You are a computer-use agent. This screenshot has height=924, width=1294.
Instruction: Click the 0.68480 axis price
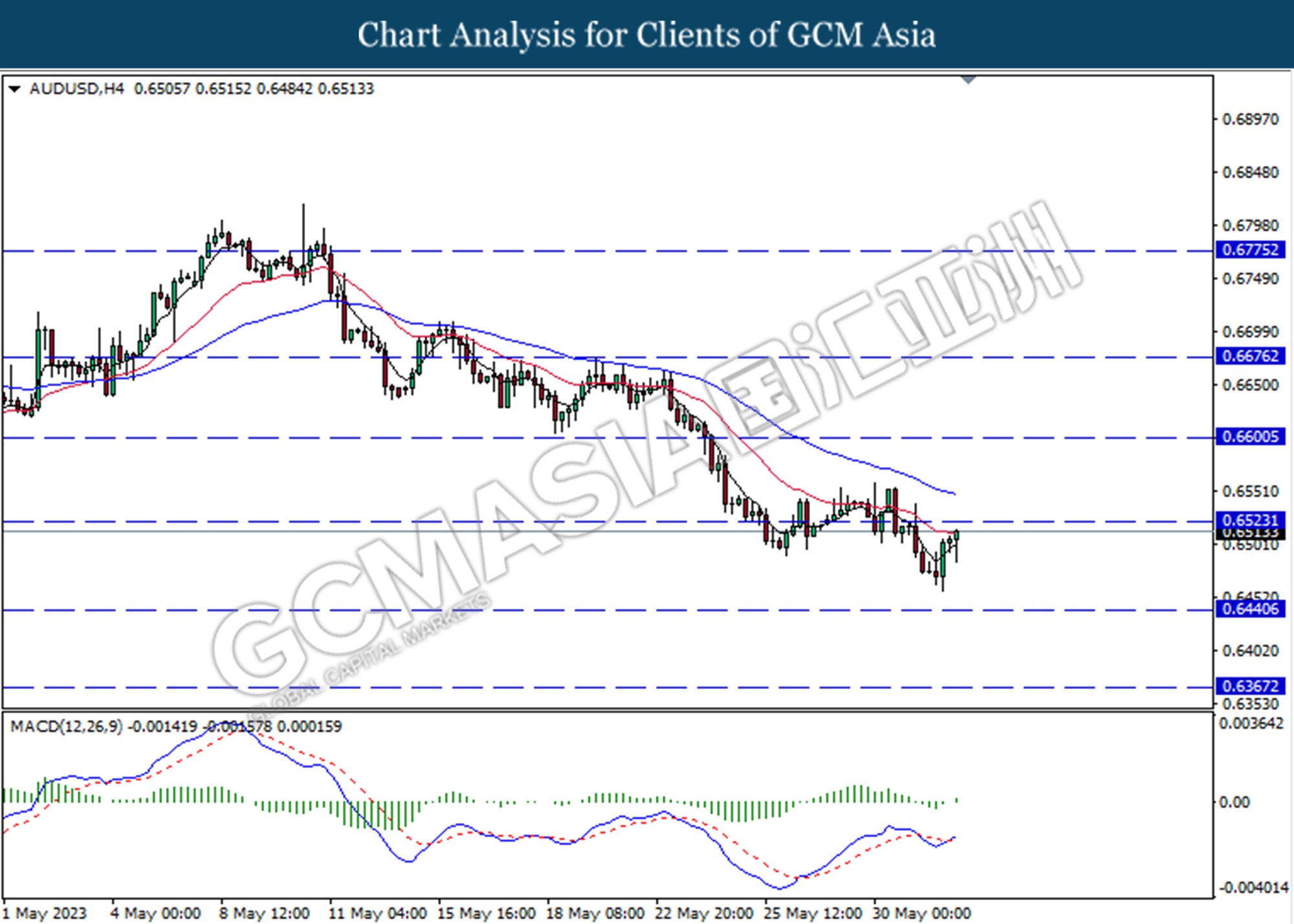click(x=1250, y=173)
